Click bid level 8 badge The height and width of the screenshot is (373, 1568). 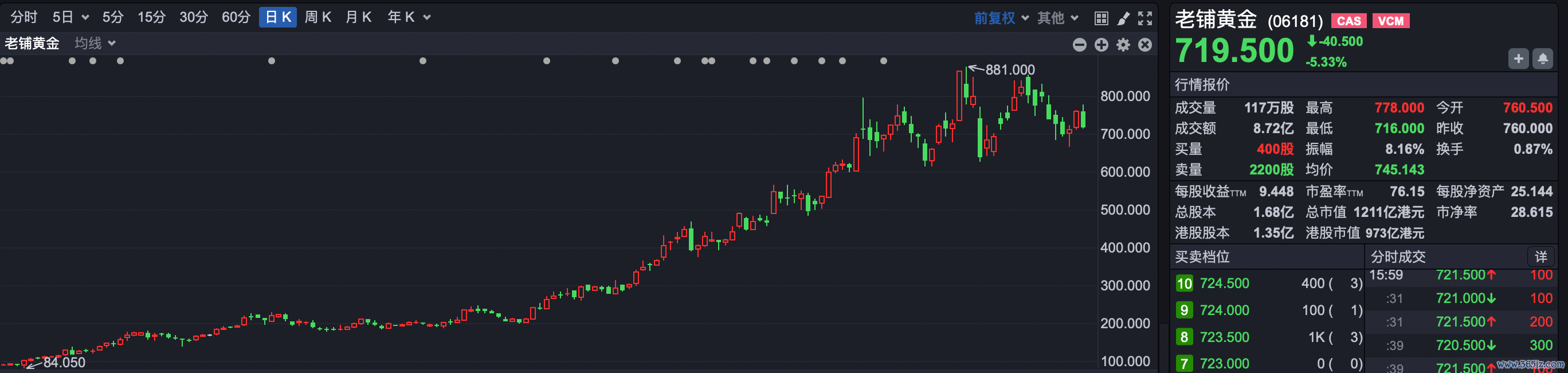click(x=1184, y=337)
